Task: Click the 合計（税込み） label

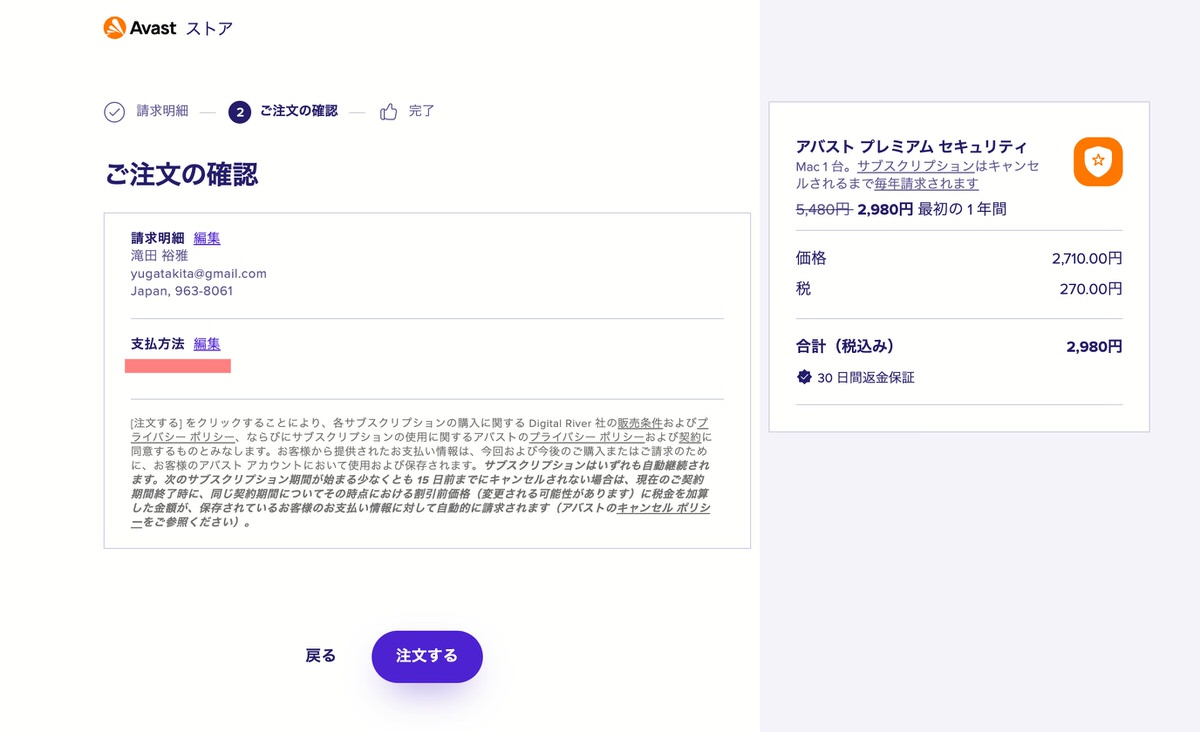Action: (845, 347)
